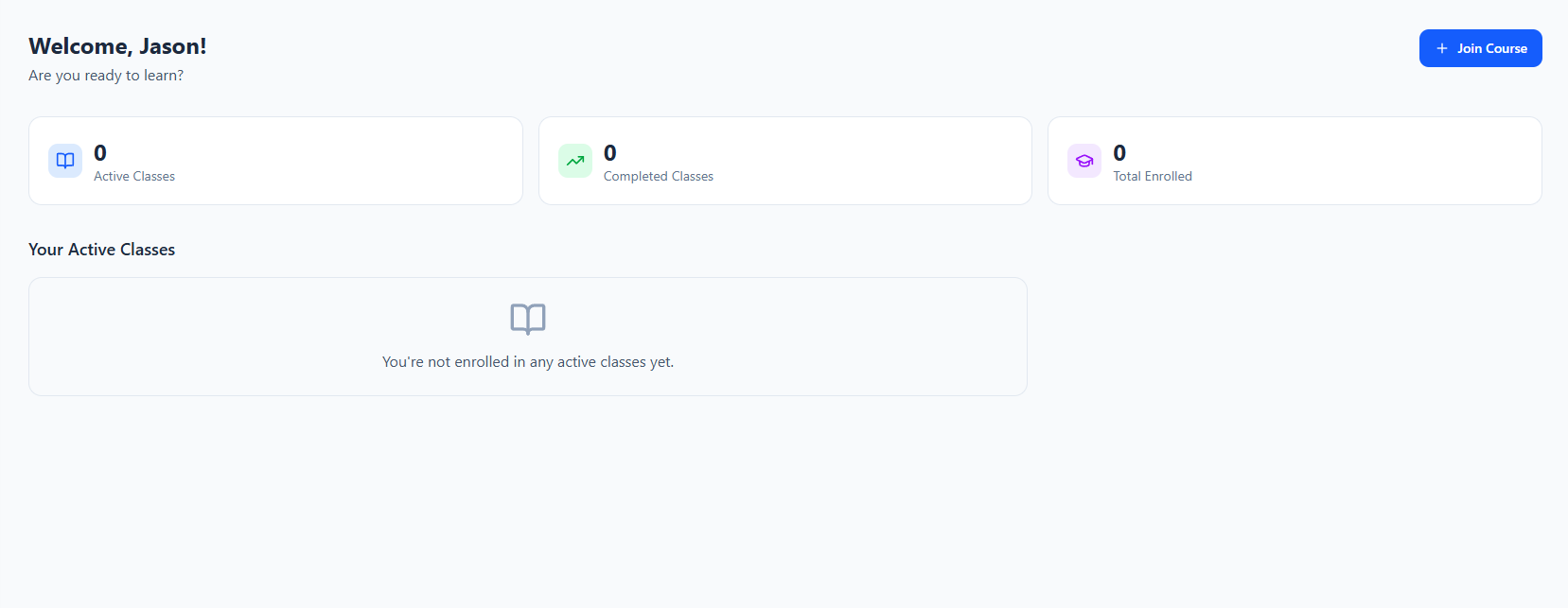The image size is (1568, 608).
Task: Click the 'Are you ready to learn?' subtitle
Action: [x=106, y=76]
